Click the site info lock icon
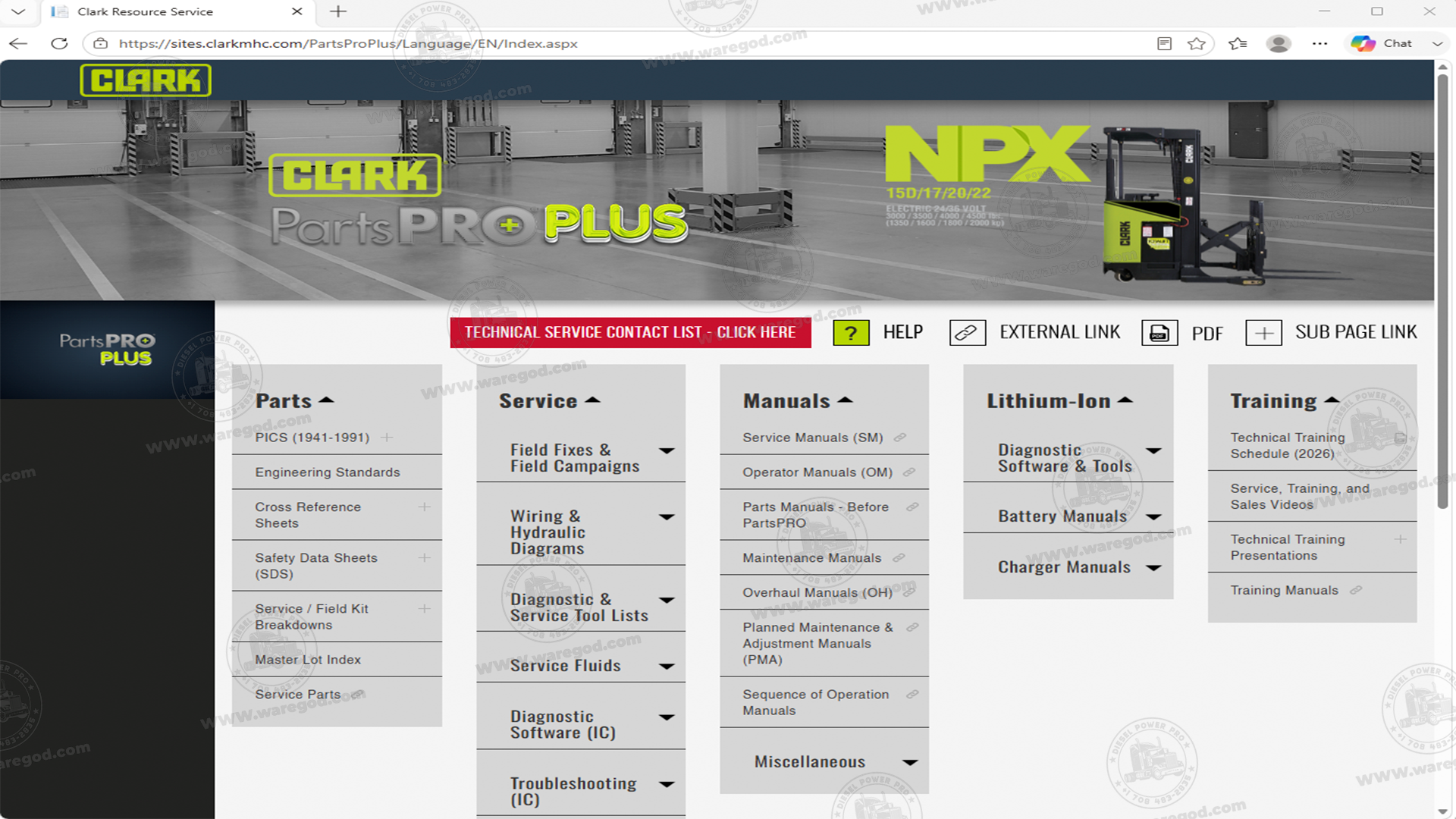The height and width of the screenshot is (819, 1456). click(x=100, y=43)
